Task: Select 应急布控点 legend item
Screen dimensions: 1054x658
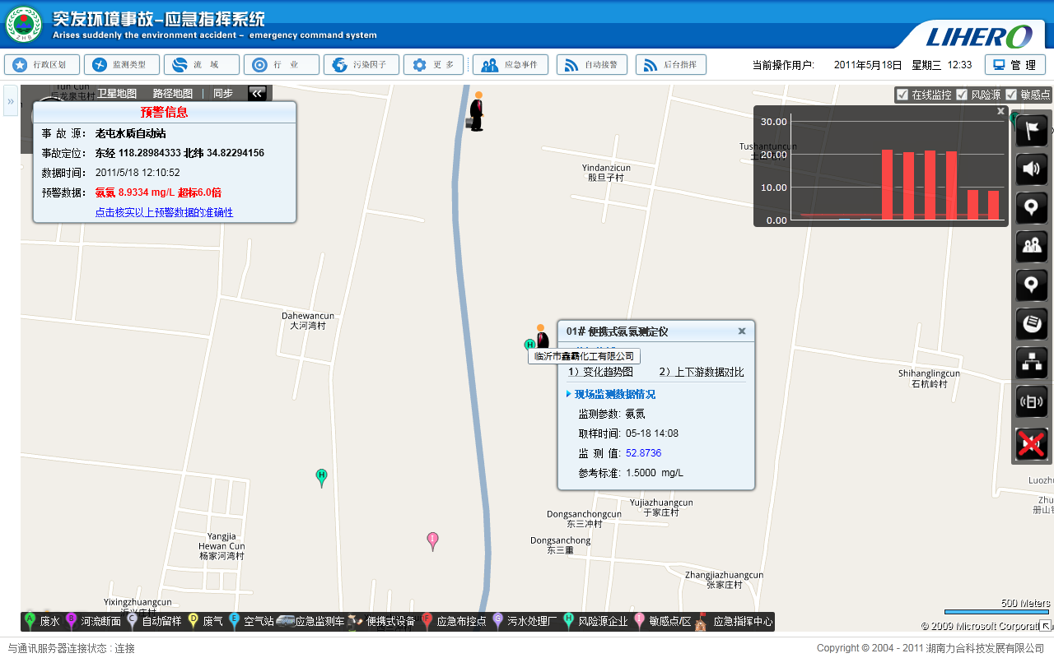Action: 454,622
